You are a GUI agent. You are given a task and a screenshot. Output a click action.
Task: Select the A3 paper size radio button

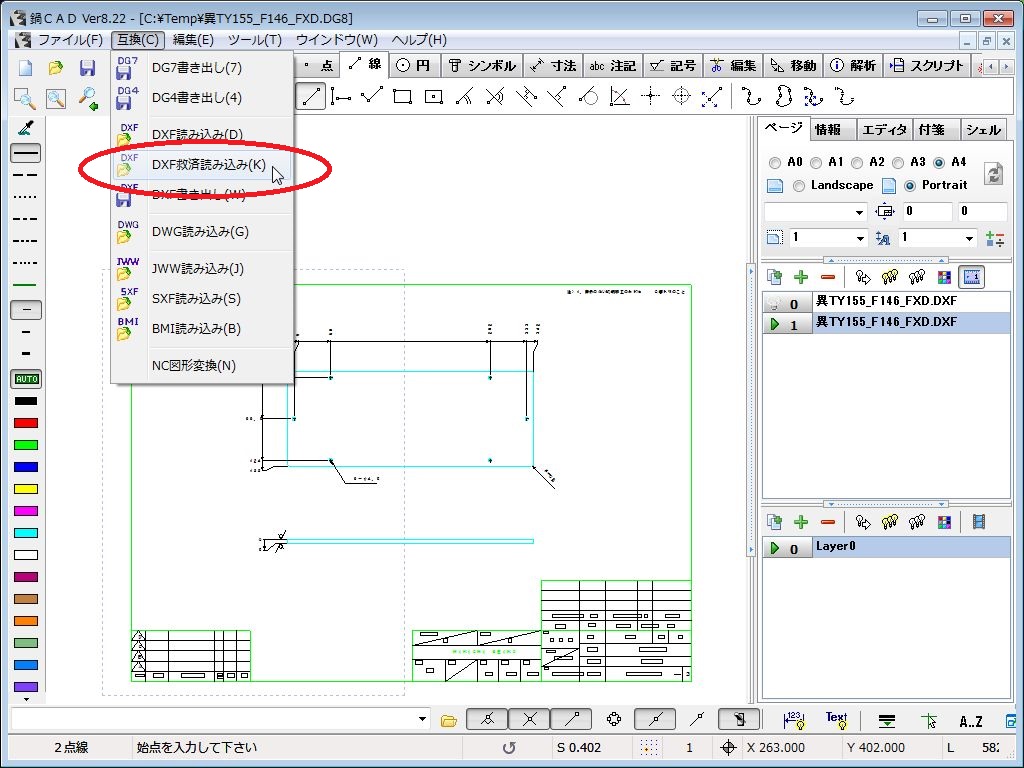coord(898,163)
